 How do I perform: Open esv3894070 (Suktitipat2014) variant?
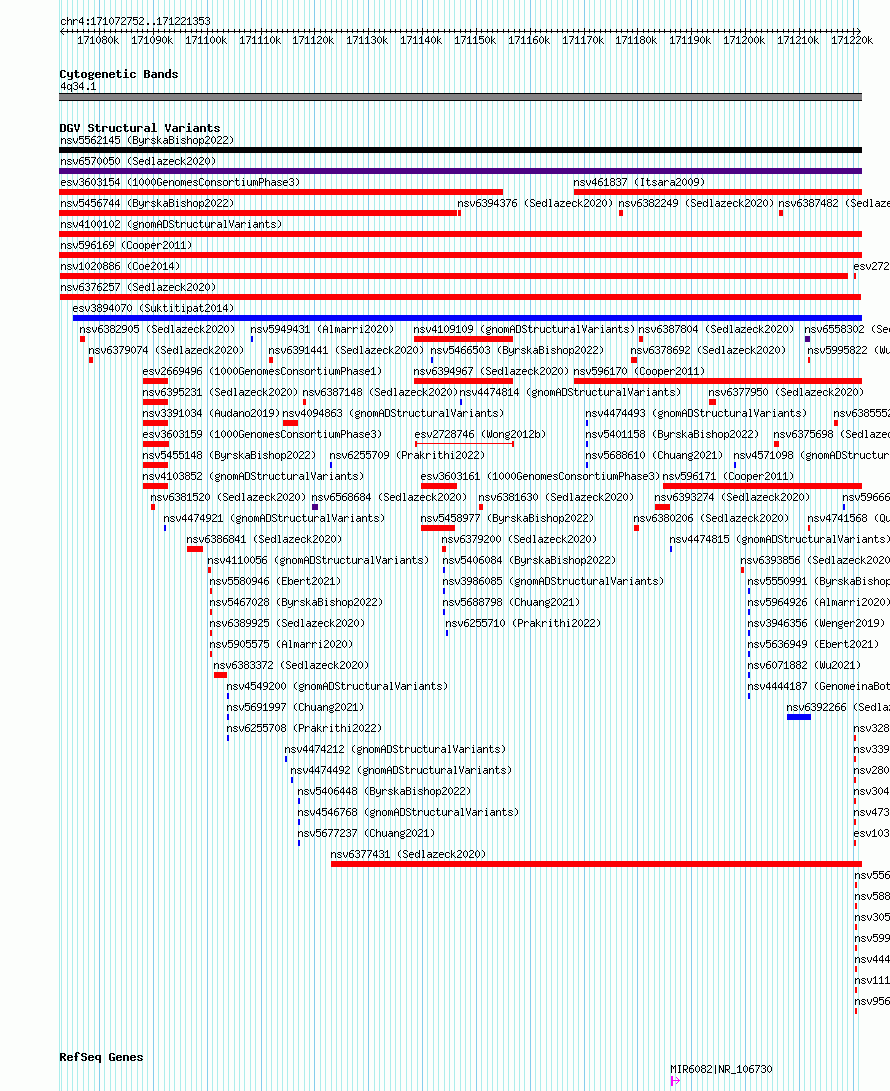coord(153,308)
